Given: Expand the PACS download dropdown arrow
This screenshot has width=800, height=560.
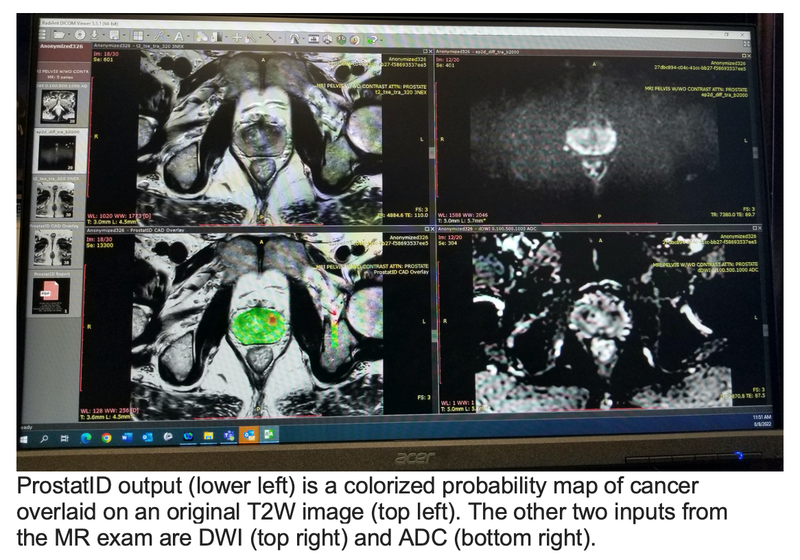Looking at the screenshot, I should click(x=104, y=35).
